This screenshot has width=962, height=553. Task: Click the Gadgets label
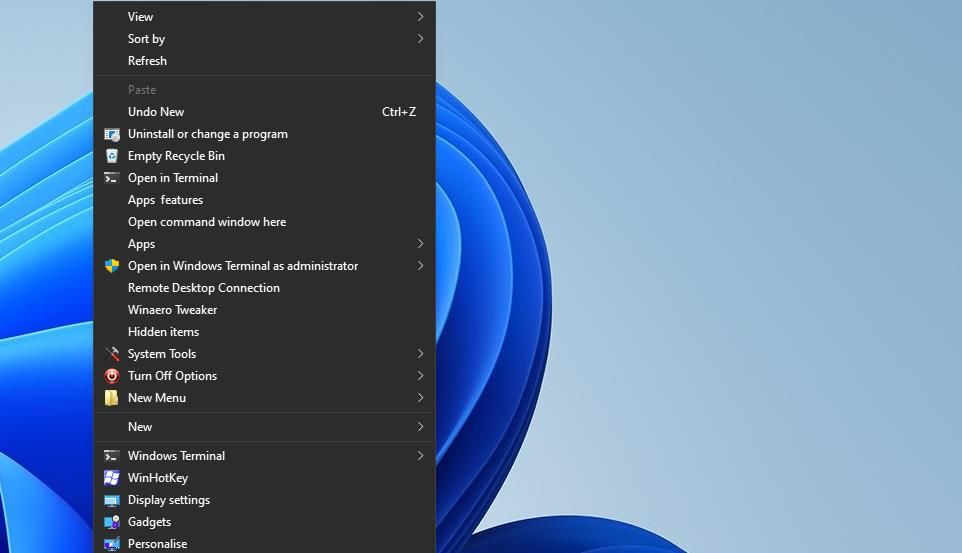click(x=149, y=522)
